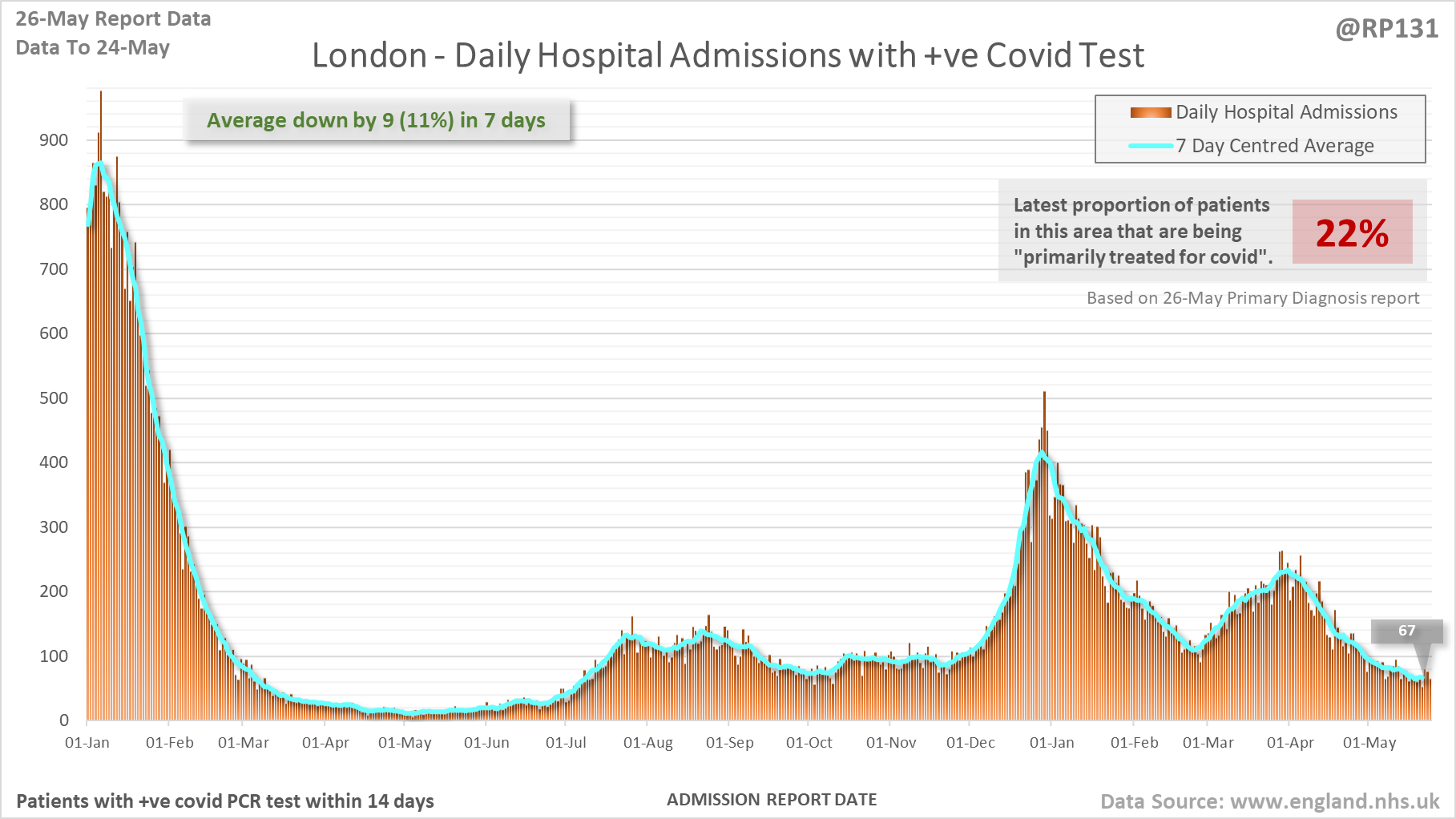Click the @RP131 handle

(1386, 29)
